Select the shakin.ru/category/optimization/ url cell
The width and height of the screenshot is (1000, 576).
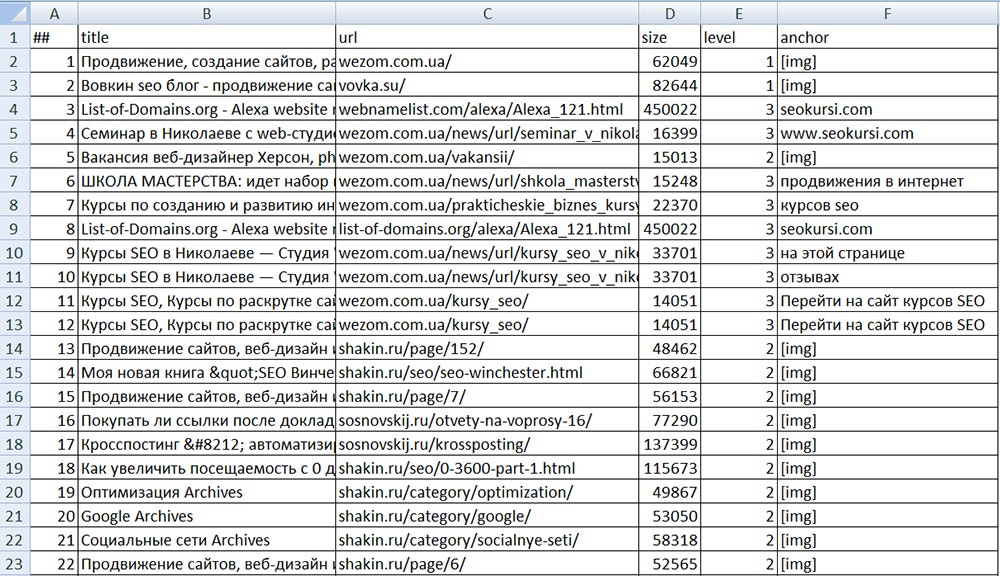coord(487,493)
